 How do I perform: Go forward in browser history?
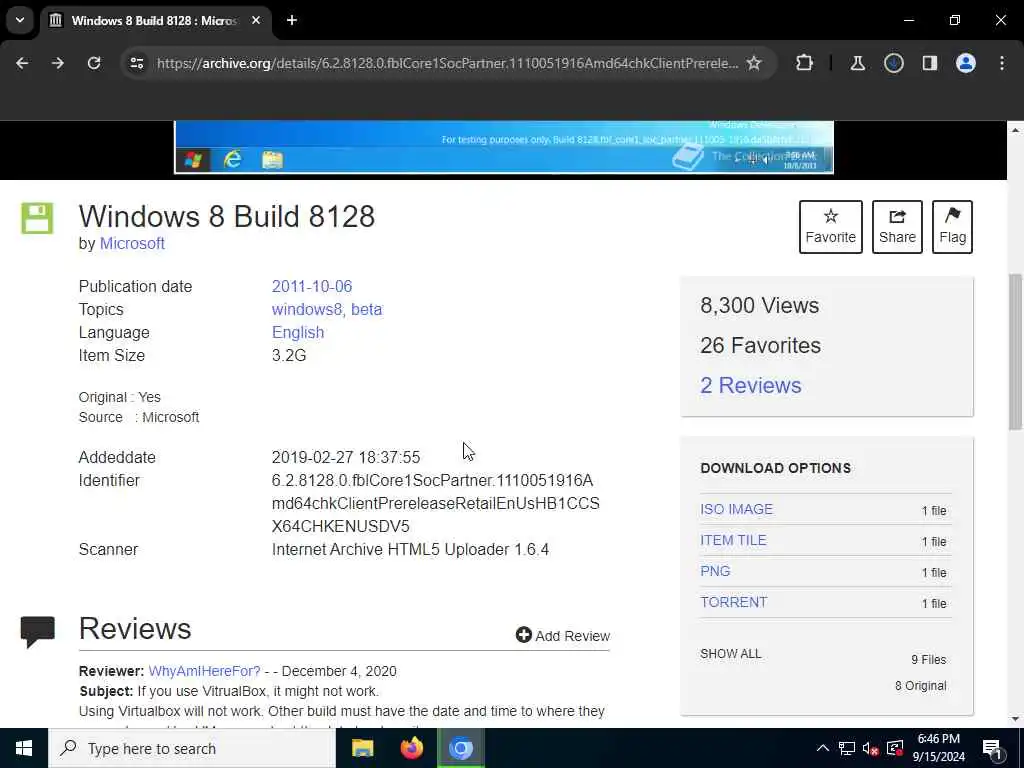(58, 63)
